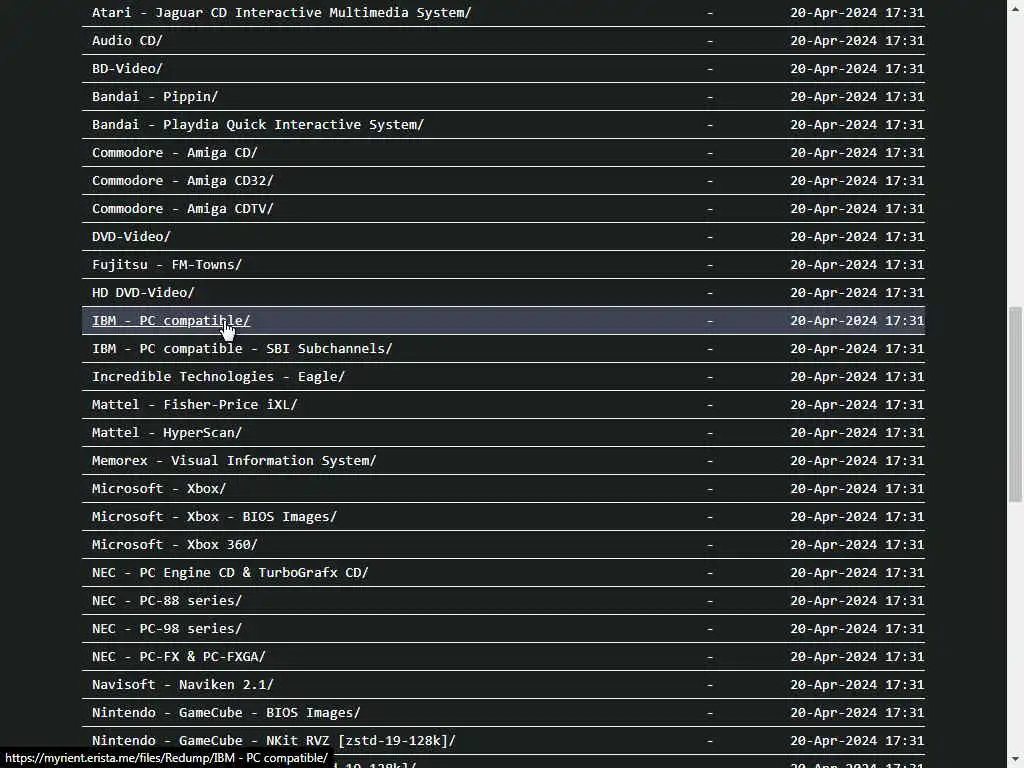The height and width of the screenshot is (768, 1024).
Task: Open the Audio CD/ directory link
Action: click(127, 40)
